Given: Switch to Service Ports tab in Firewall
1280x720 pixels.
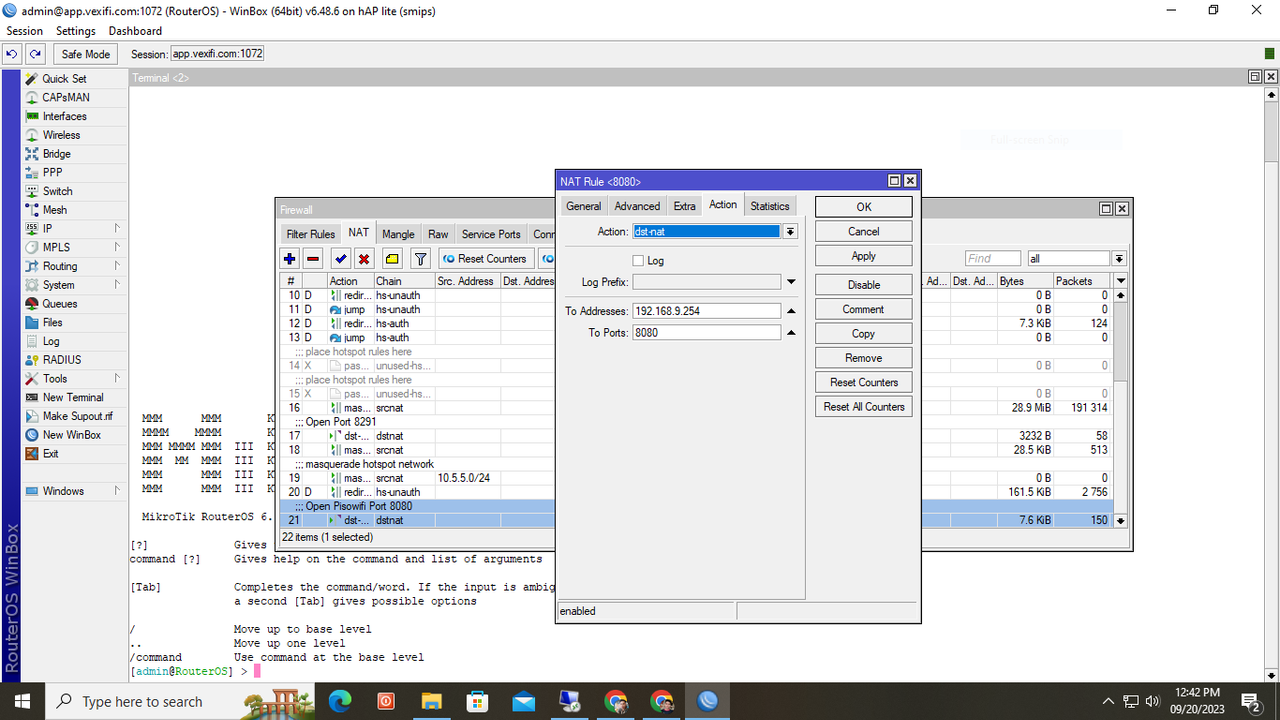Looking at the screenshot, I should 491,234.
